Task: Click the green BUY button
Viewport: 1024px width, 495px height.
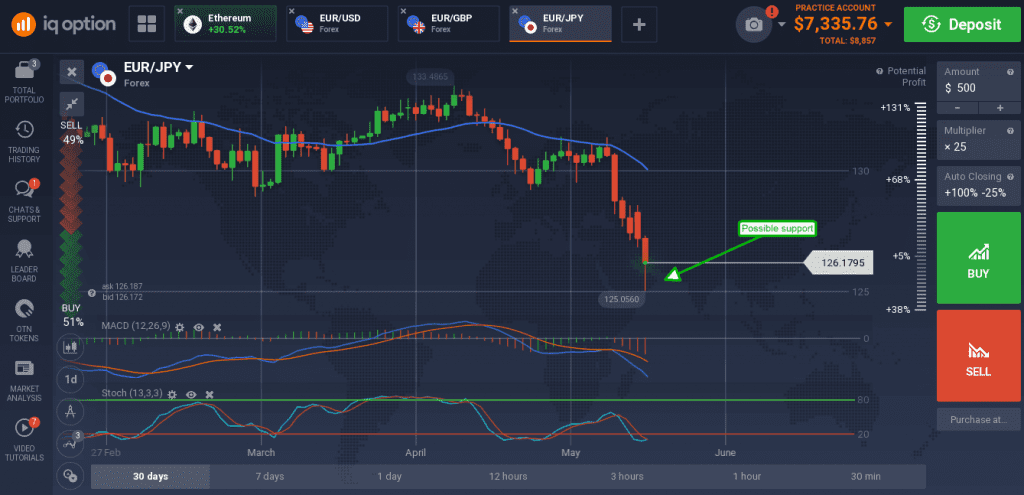Action: pos(979,258)
